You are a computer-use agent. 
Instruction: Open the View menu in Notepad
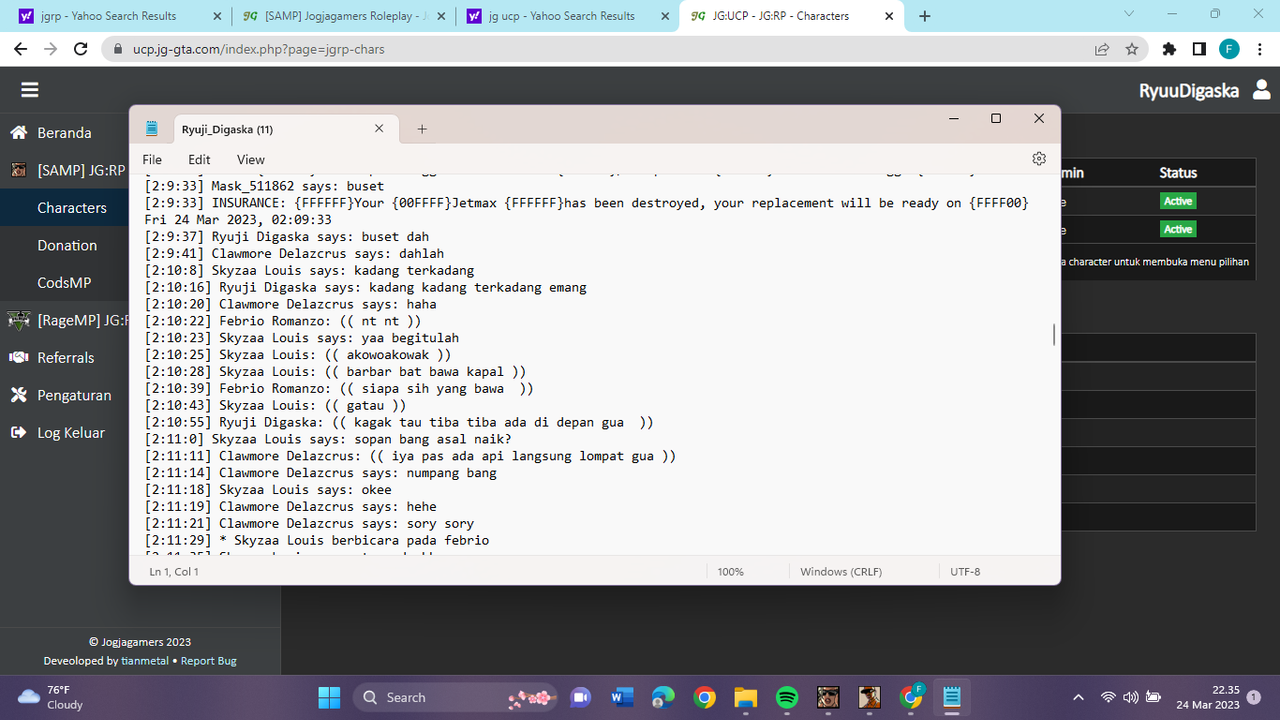click(x=251, y=160)
